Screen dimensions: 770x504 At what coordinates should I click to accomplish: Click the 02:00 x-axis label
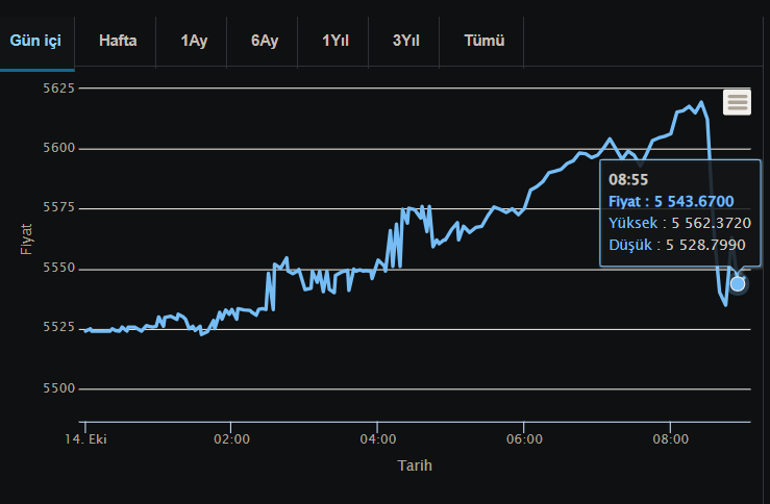tap(231, 439)
